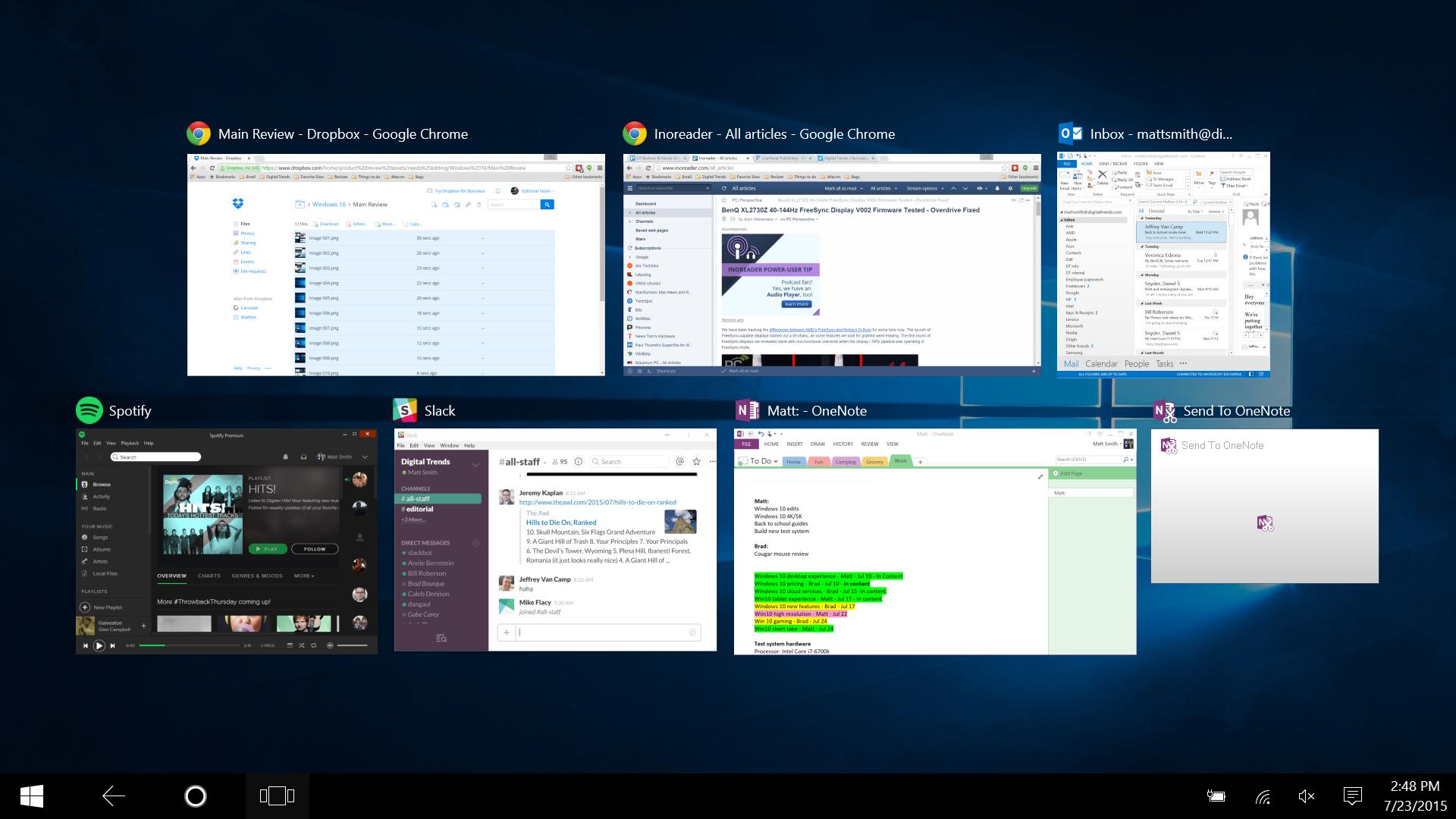Click the Slack emoji icon in message box

coord(692,632)
